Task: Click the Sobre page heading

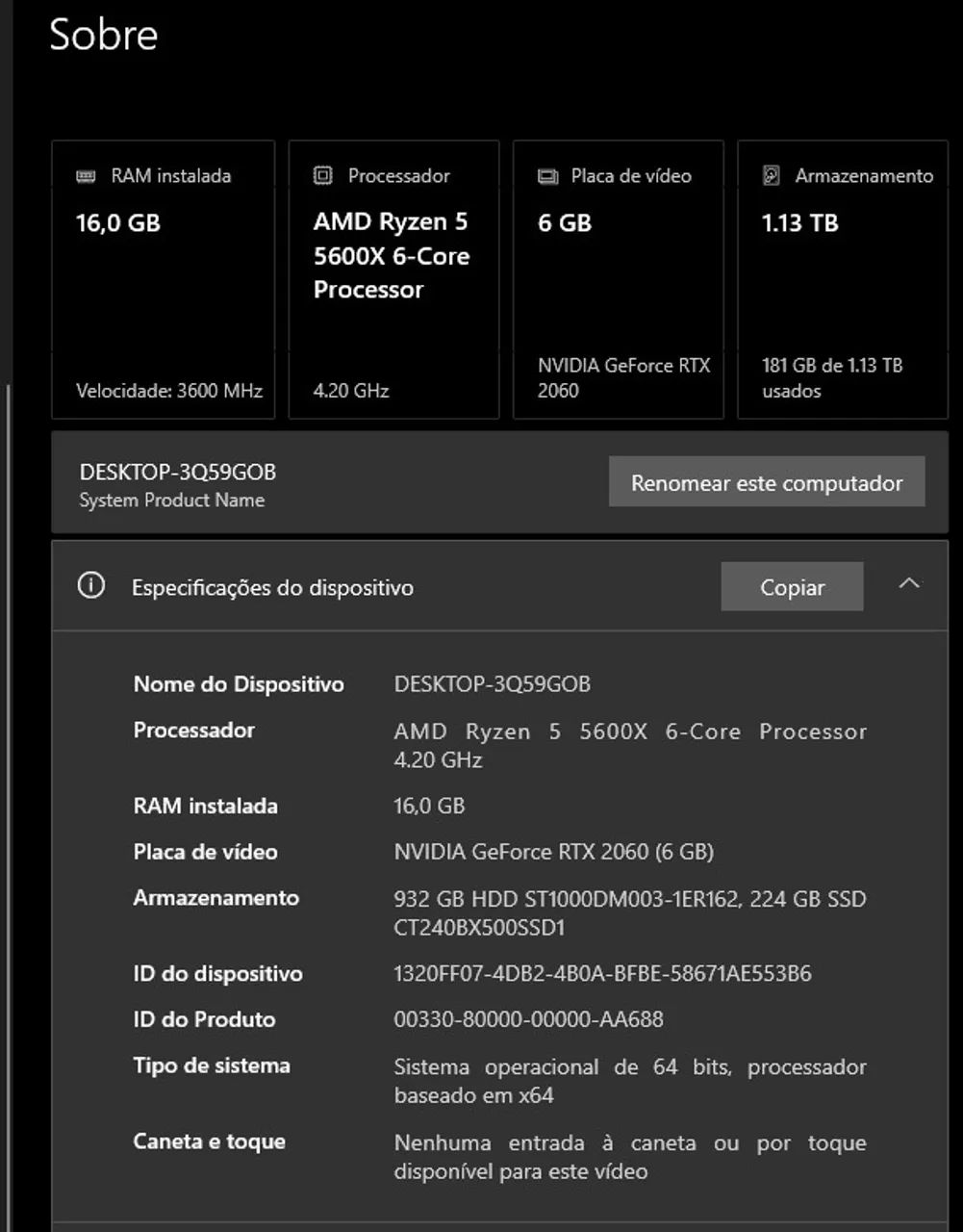Action: click(x=104, y=35)
